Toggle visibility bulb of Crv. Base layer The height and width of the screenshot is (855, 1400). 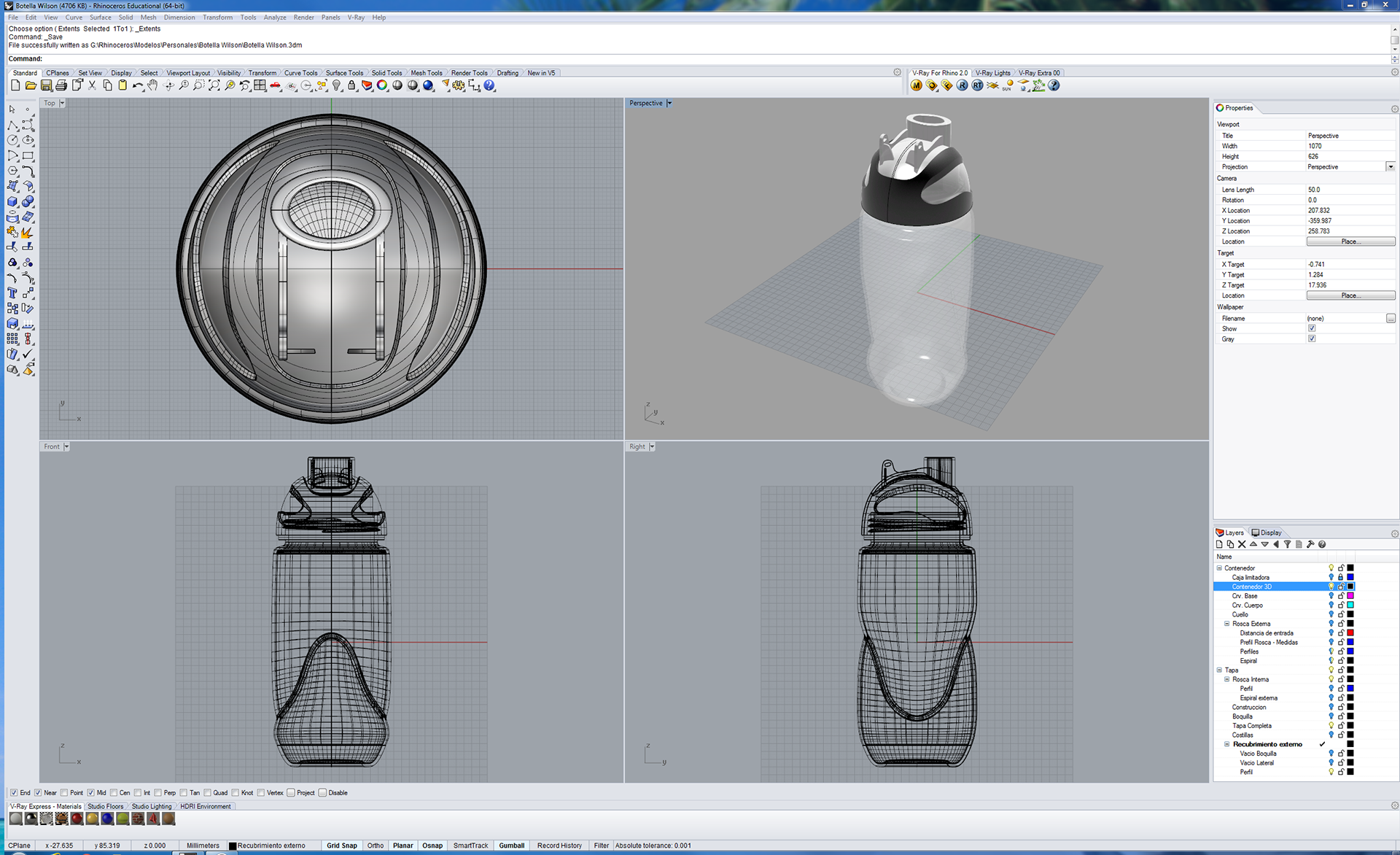tap(1331, 596)
